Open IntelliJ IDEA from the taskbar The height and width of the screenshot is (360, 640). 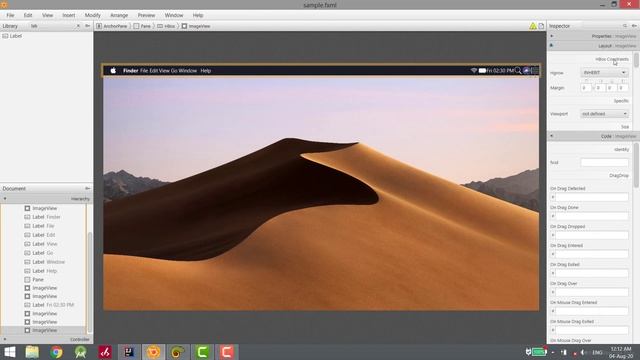click(x=129, y=352)
